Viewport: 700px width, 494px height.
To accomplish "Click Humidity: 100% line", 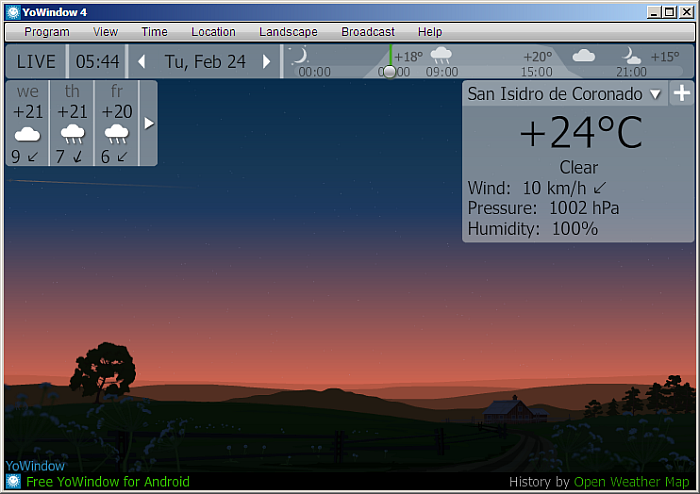I will coord(532,229).
